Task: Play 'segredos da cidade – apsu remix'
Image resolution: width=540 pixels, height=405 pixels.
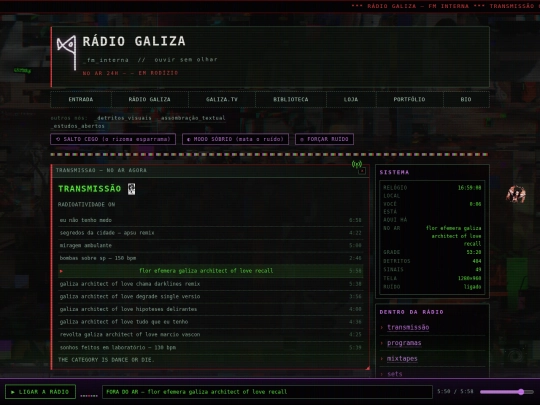Action: (x=210, y=233)
